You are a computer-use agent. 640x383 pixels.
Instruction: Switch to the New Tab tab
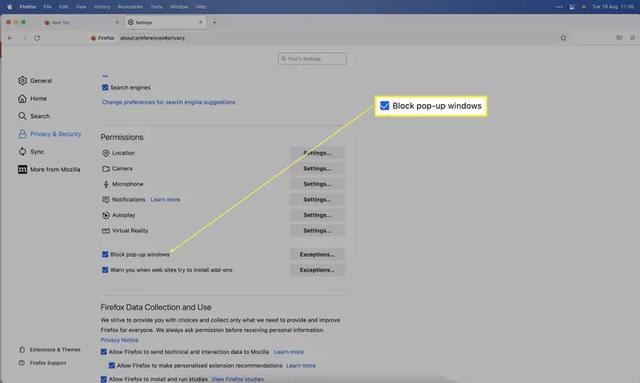pos(81,22)
